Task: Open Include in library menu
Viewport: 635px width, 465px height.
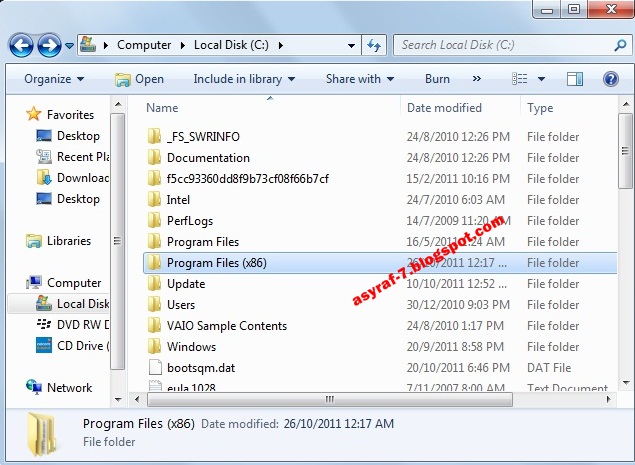Action: (x=244, y=79)
